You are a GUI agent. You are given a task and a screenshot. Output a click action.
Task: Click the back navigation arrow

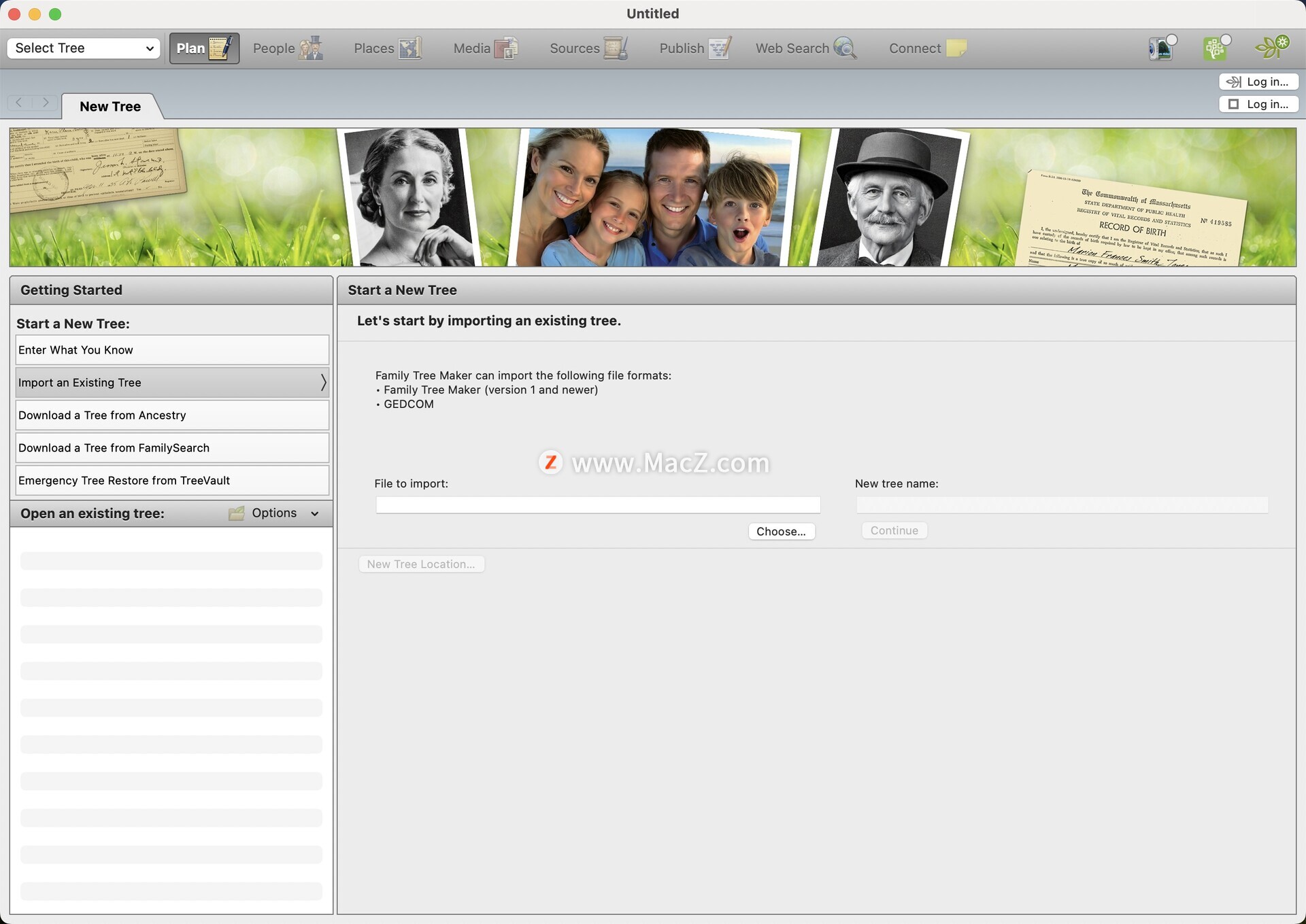[19, 103]
